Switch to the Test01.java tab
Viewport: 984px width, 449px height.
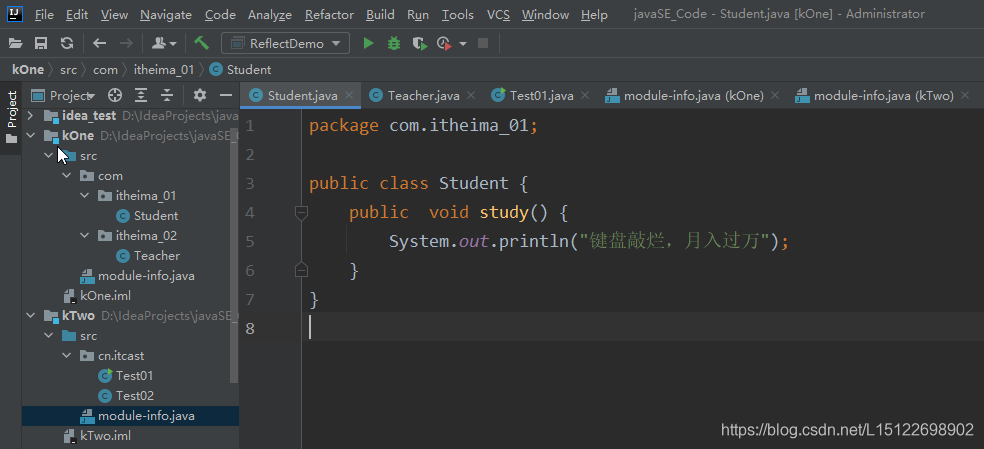click(542, 95)
